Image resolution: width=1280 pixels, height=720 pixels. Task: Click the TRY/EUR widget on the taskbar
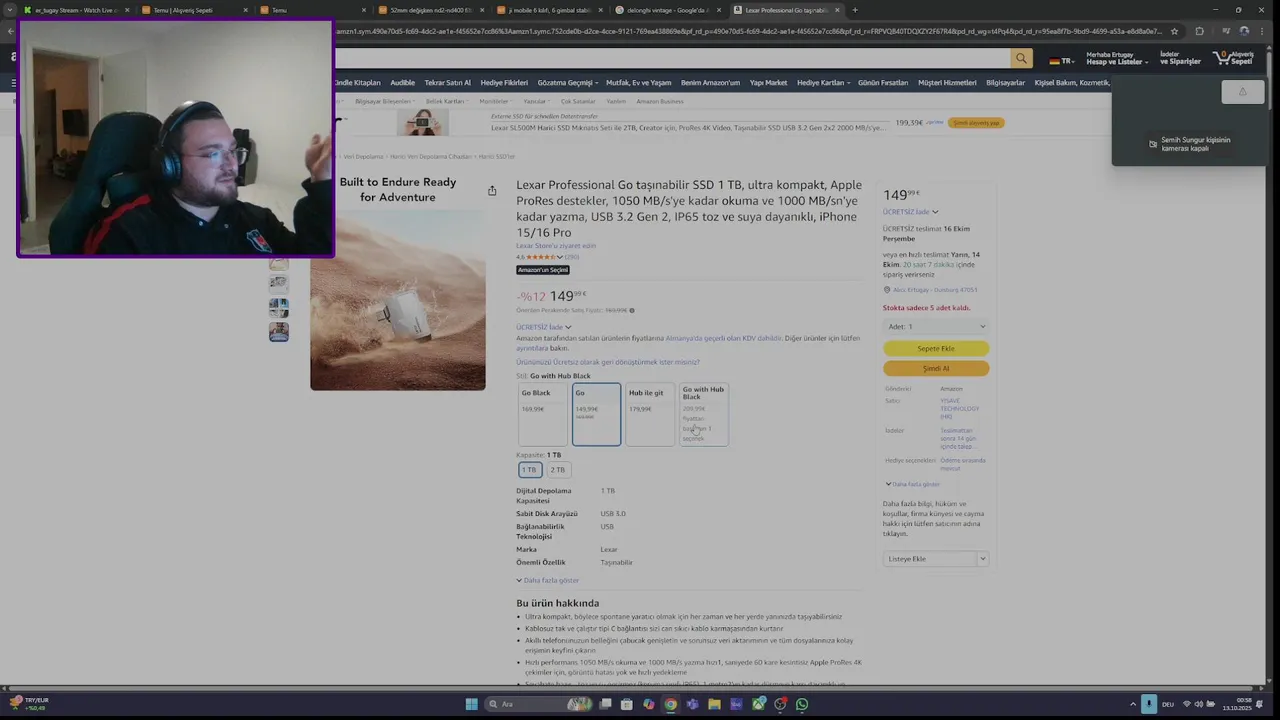click(x=28, y=704)
